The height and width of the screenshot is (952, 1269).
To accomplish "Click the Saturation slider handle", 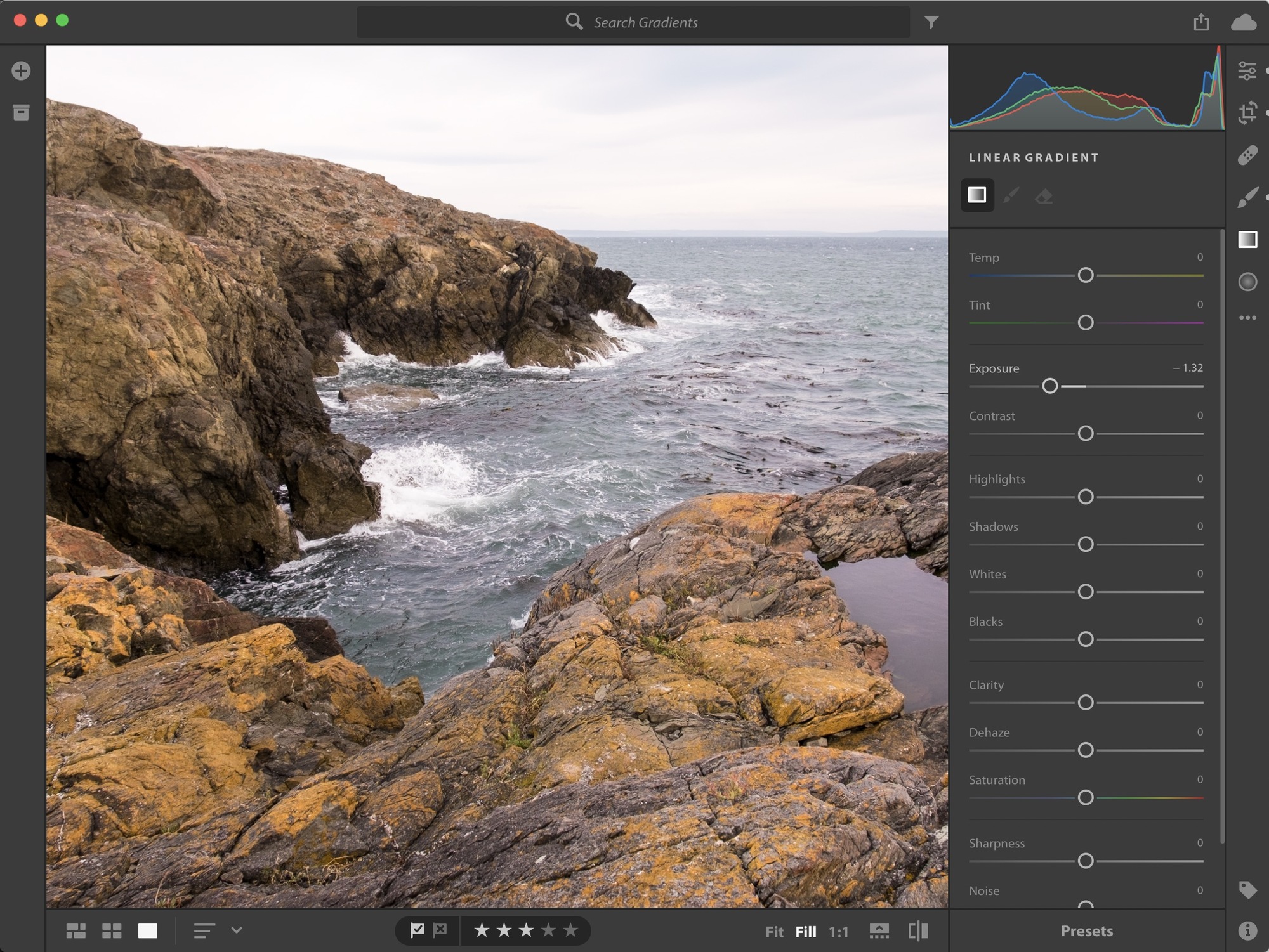I will [x=1086, y=797].
